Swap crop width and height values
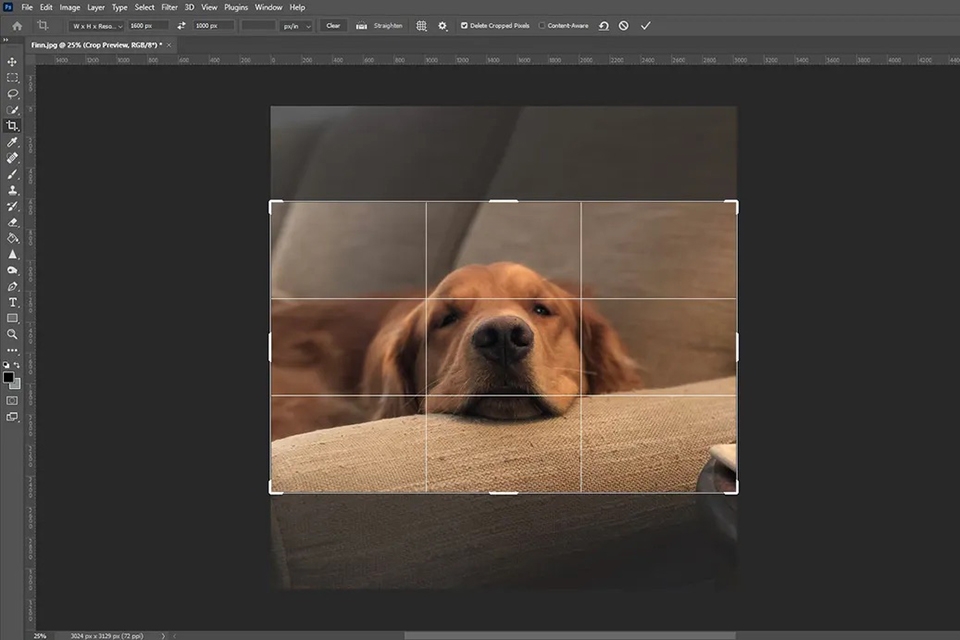 click(181, 26)
